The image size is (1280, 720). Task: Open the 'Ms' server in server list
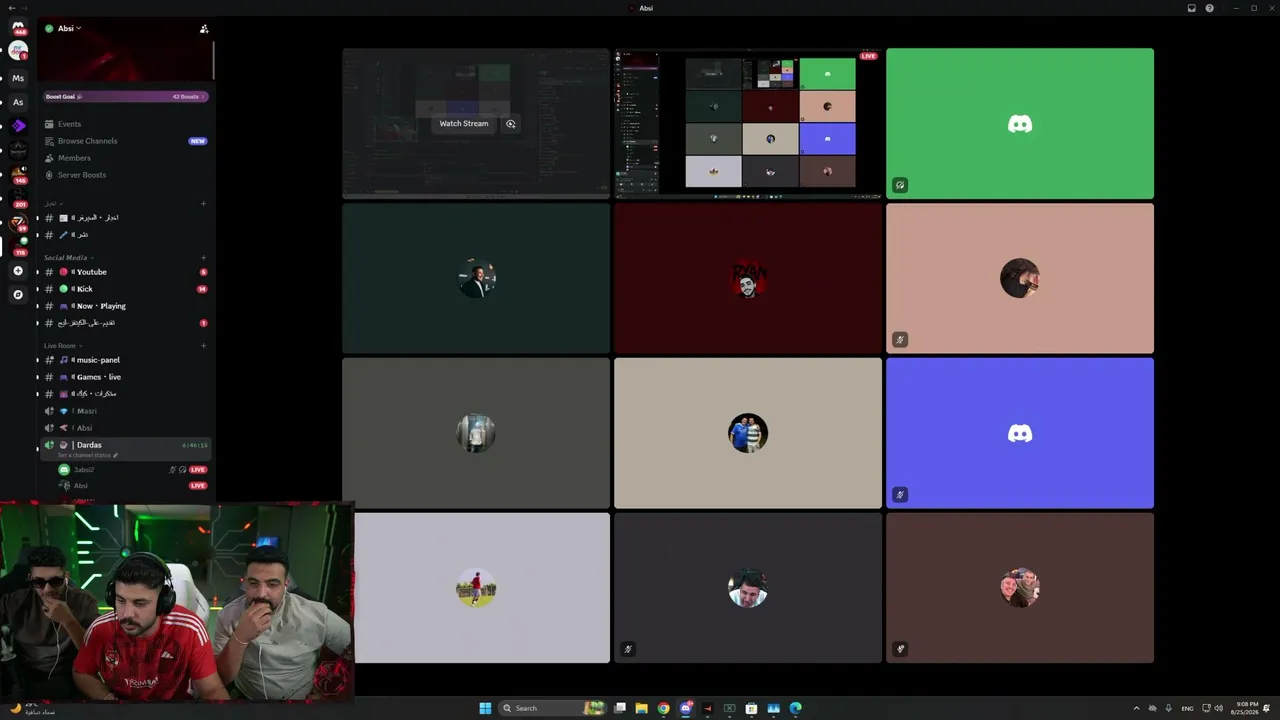18,78
